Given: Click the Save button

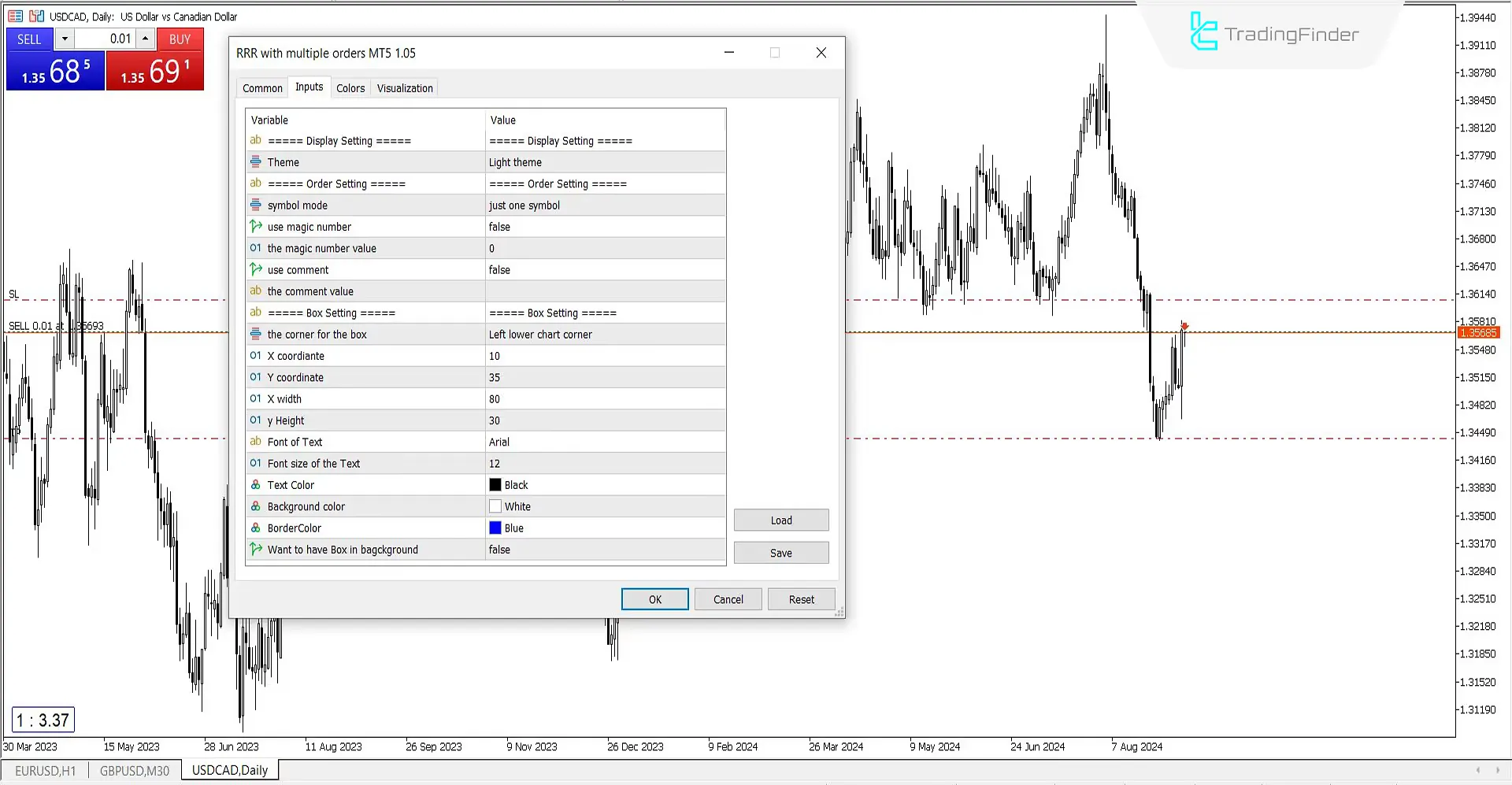Looking at the screenshot, I should click(780, 552).
